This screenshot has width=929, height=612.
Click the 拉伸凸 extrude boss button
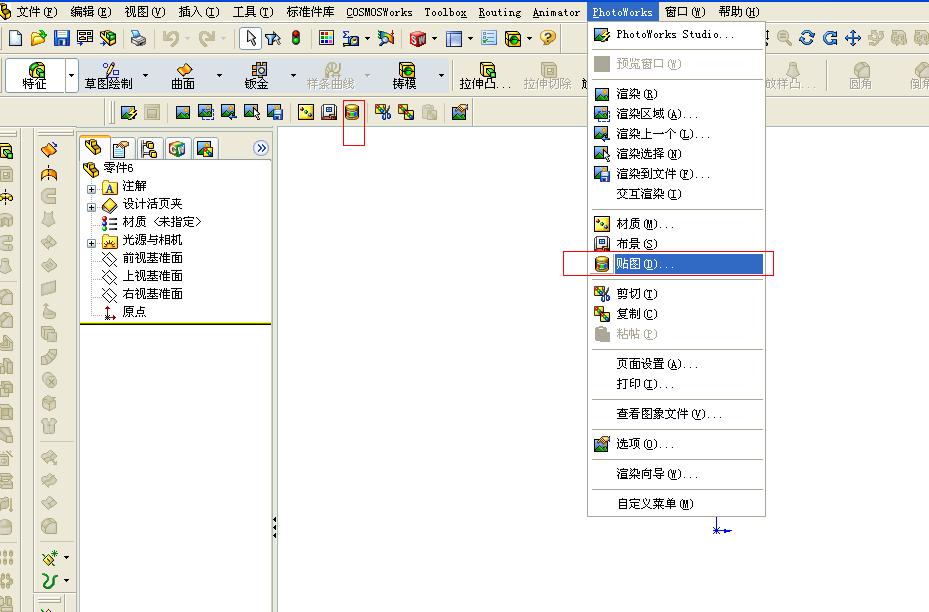click(485, 75)
